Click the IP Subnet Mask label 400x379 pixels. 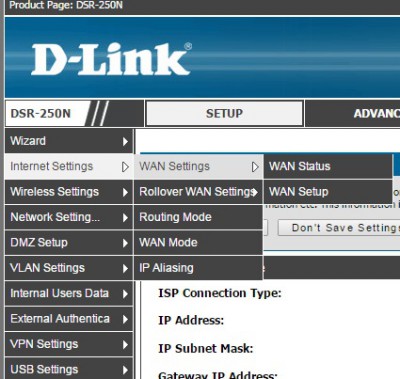(206, 349)
